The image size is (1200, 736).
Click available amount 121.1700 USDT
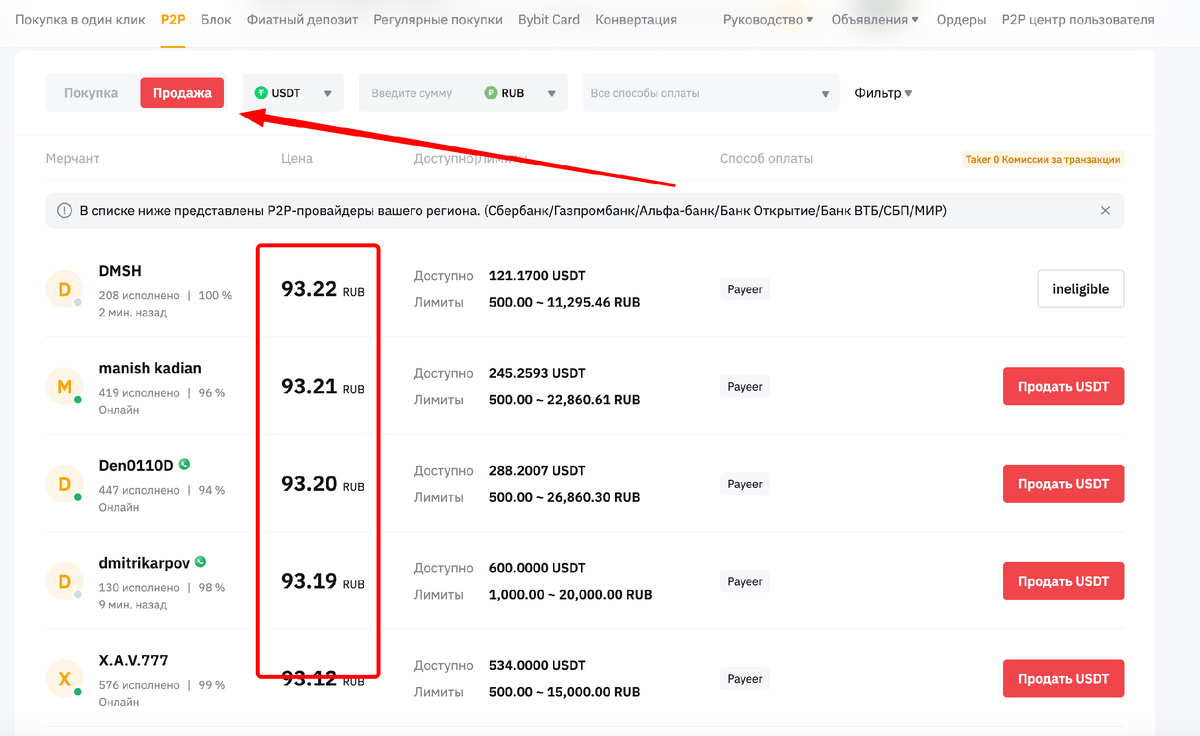pos(537,275)
